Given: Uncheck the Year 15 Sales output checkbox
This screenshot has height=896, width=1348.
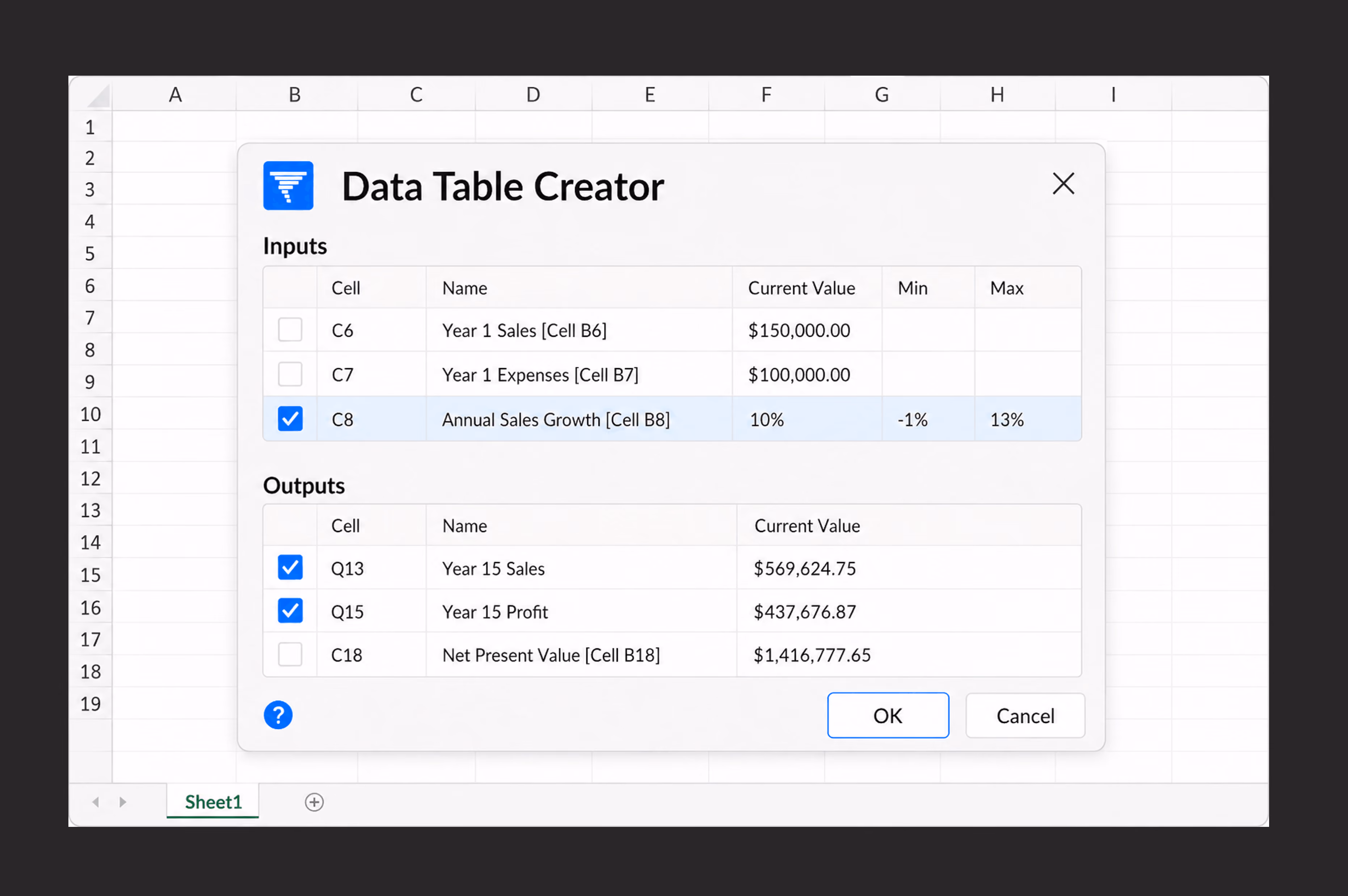Looking at the screenshot, I should pyautogui.click(x=290, y=567).
